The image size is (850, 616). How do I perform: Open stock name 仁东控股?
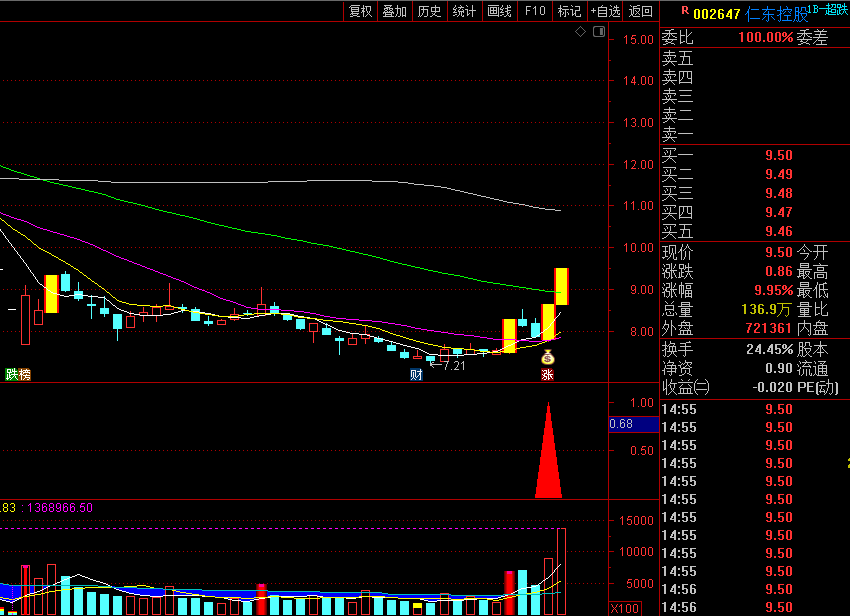pyautogui.click(x=776, y=15)
